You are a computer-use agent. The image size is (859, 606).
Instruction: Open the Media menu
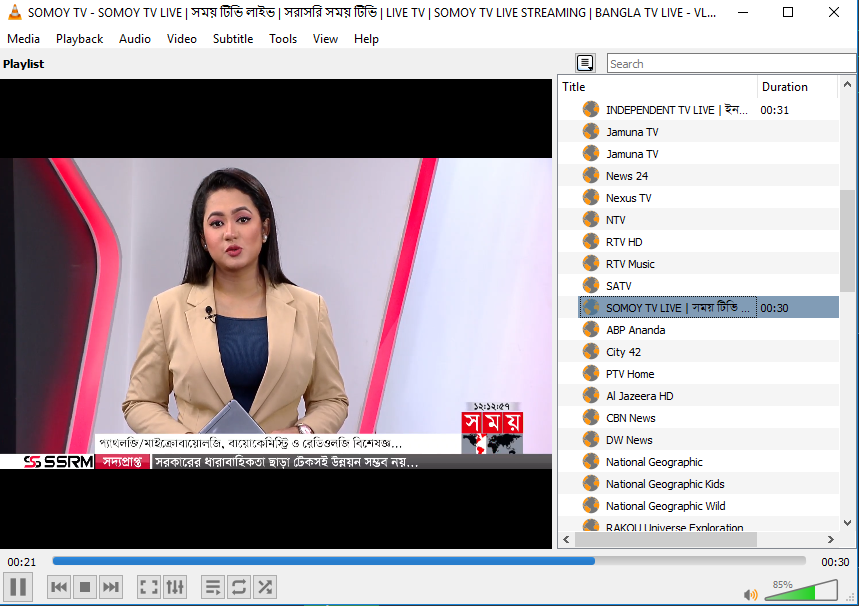pos(24,39)
